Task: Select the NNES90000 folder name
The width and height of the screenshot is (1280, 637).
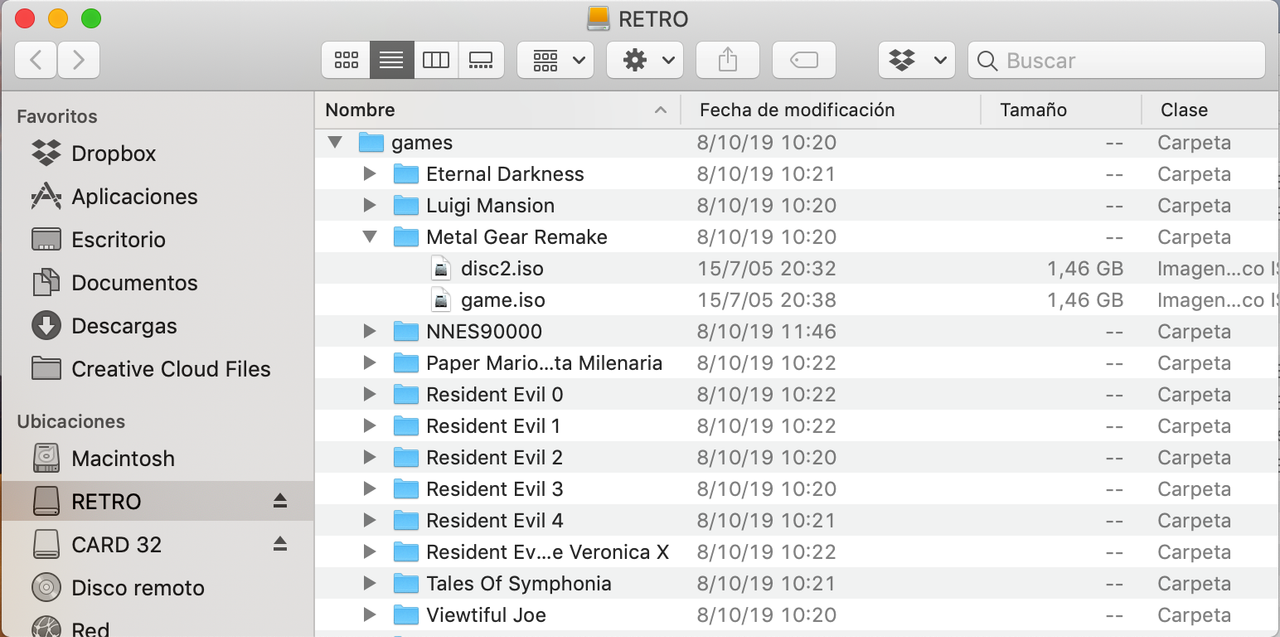Action: 484,331
